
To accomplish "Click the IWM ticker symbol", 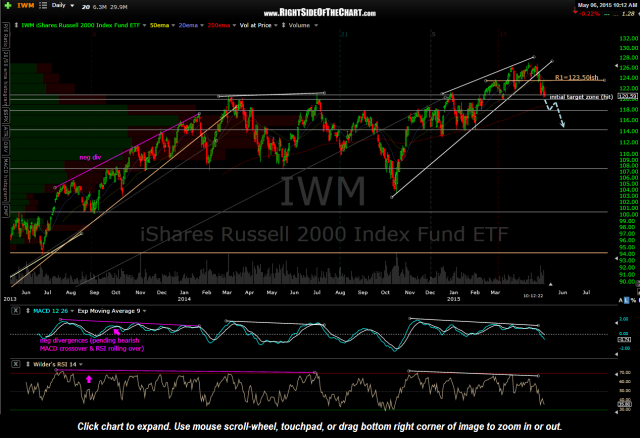I will (26, 6).
